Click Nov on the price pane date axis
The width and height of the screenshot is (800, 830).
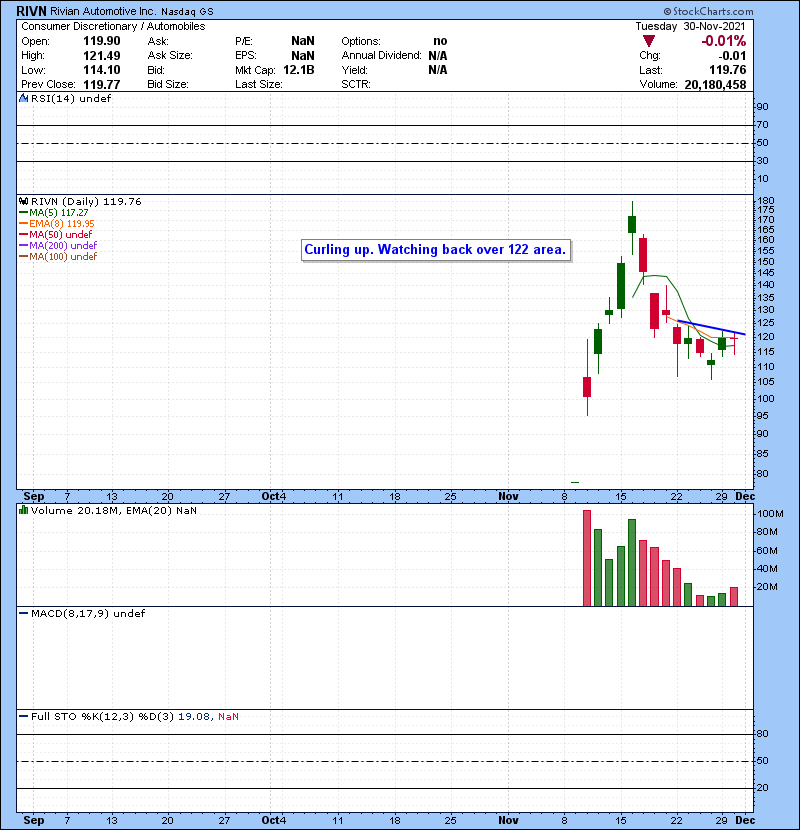pos(508,496)
